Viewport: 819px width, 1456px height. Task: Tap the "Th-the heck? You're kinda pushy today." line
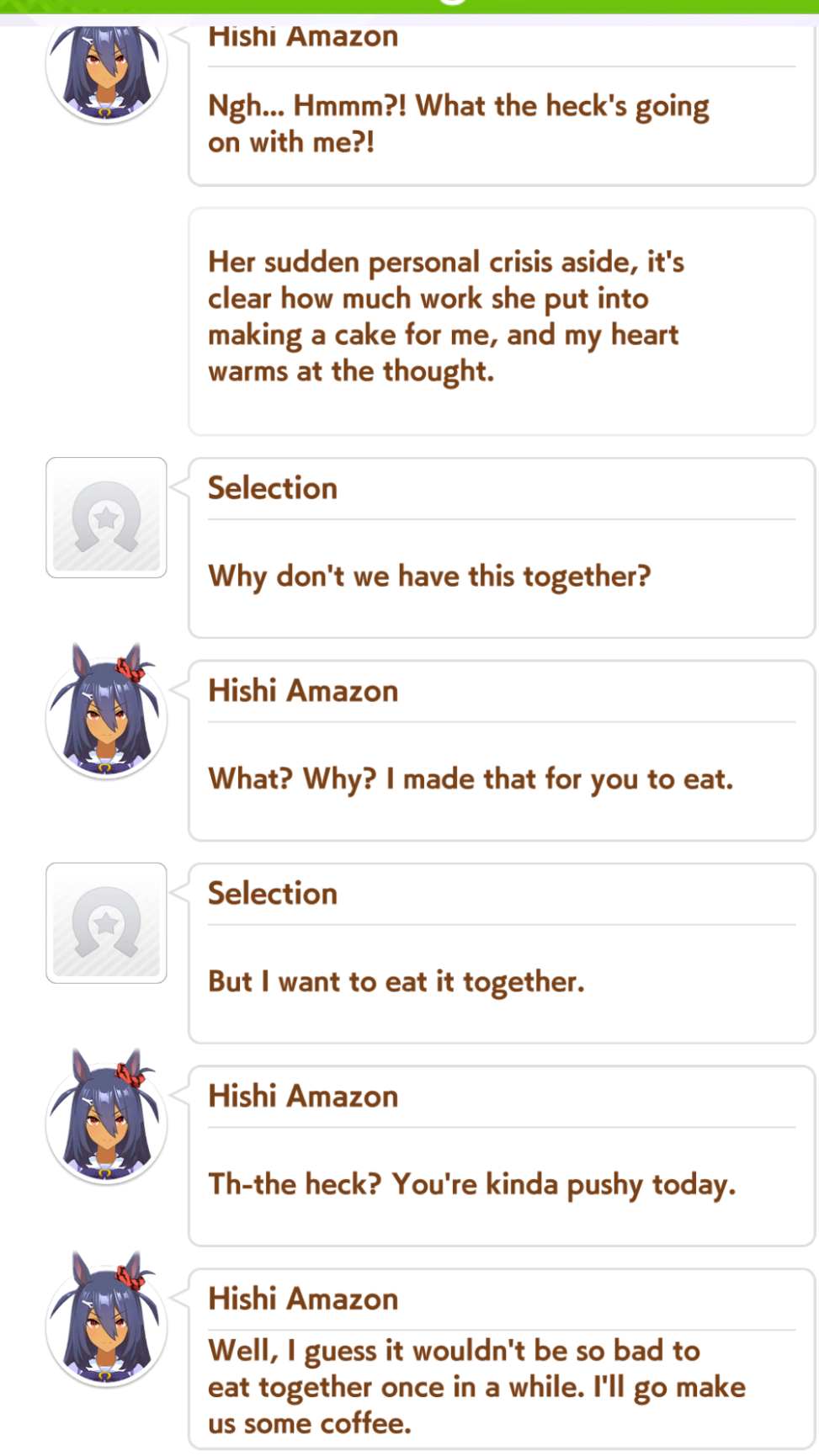[471, 1185]
